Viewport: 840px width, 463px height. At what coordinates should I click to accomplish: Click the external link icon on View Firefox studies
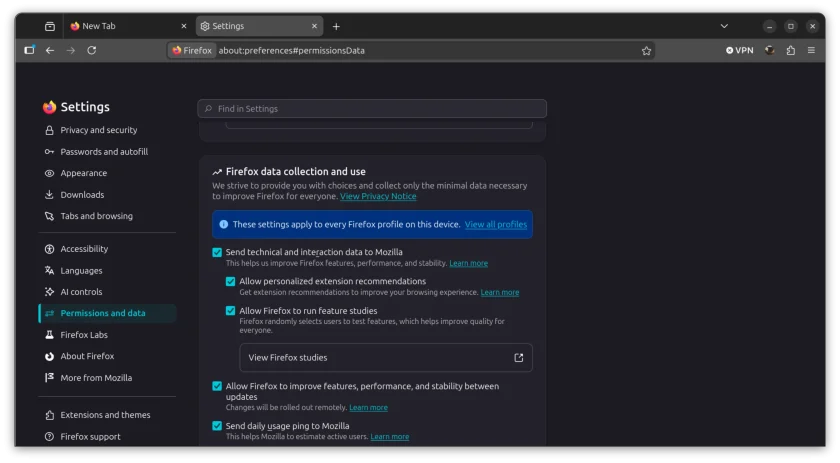[519, 357]
